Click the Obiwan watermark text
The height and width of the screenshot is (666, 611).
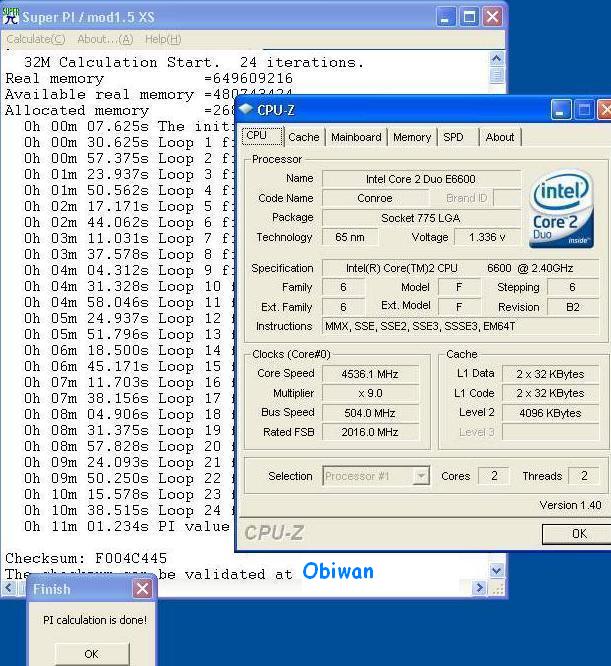point(338,571)
